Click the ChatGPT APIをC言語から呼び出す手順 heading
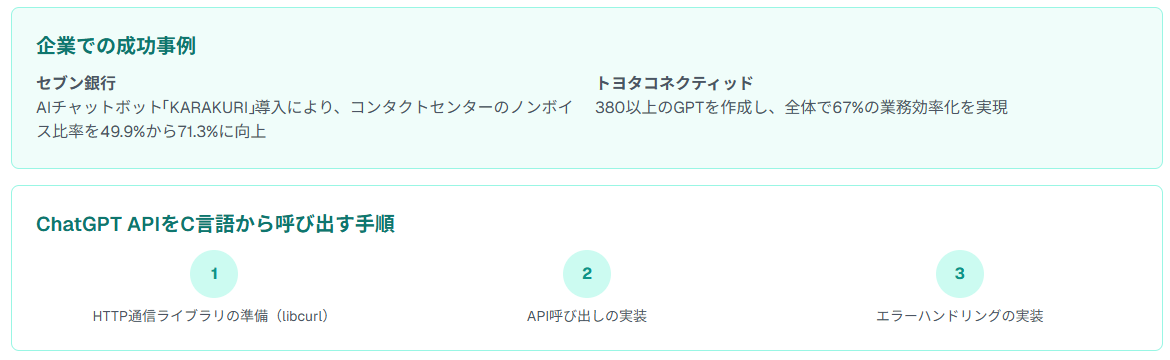 [215, 224]
